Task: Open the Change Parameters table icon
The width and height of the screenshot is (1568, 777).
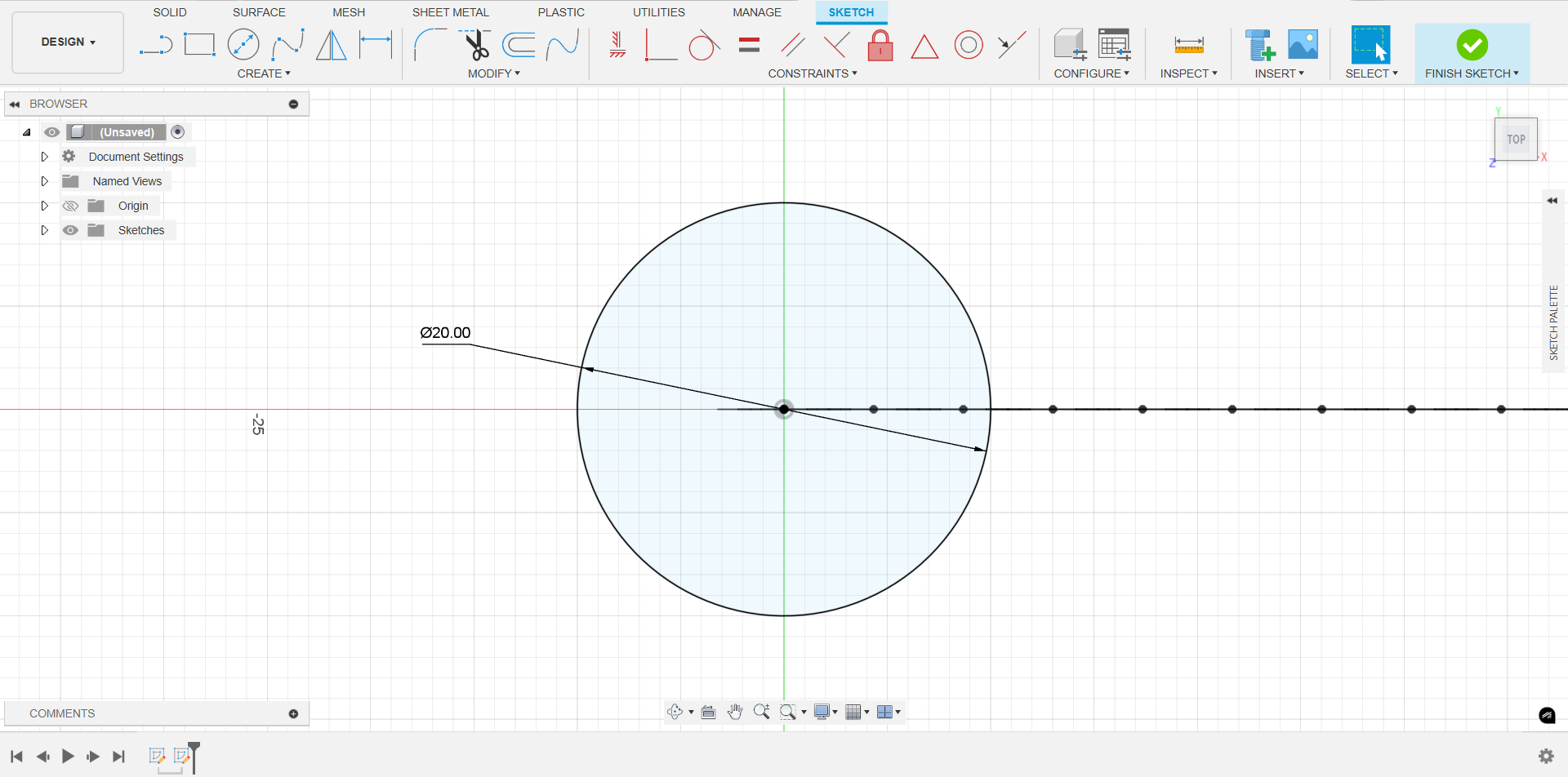Action: [x=1115, y=45]
